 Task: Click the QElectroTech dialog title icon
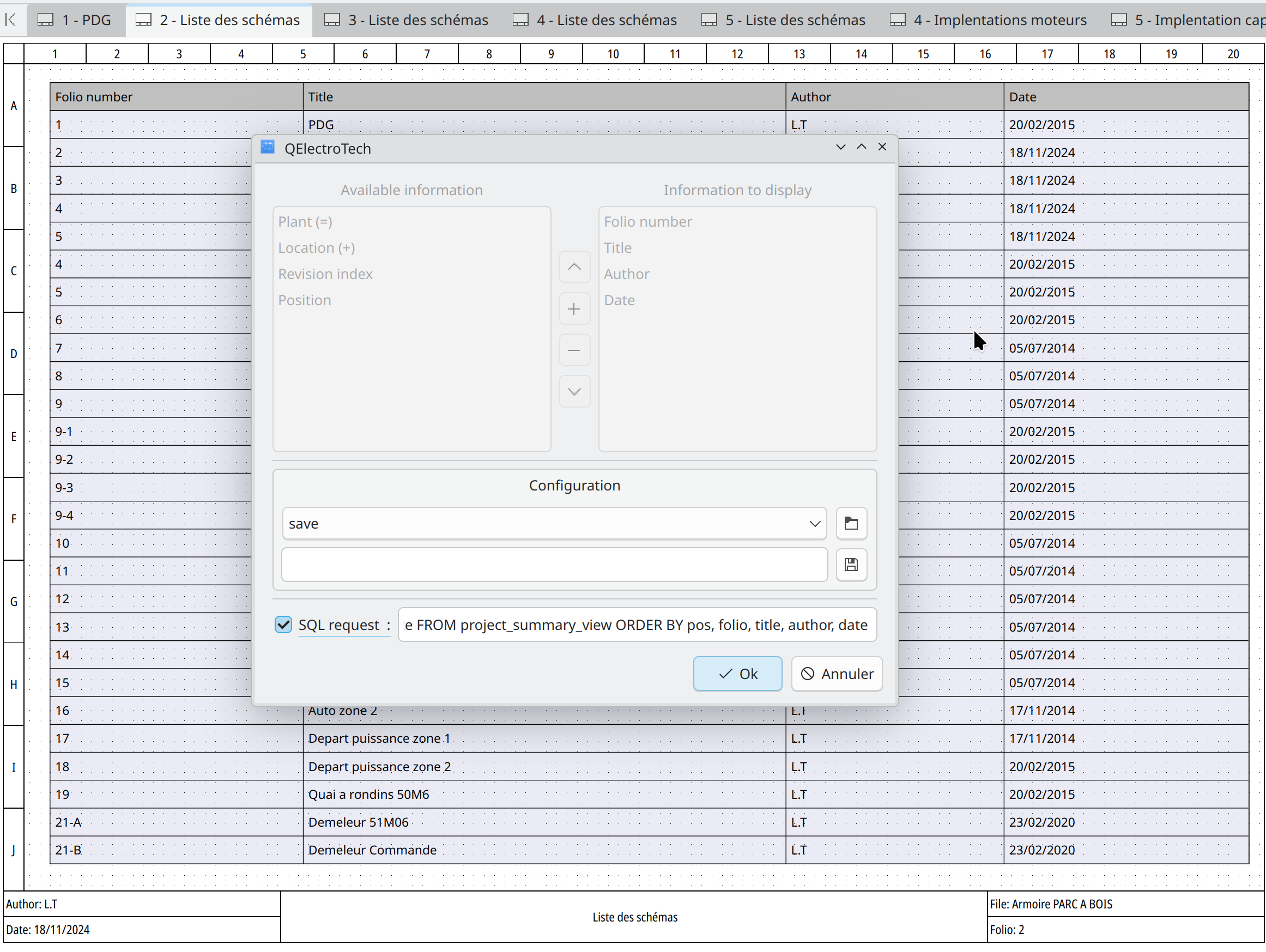(x=268, y=148)
